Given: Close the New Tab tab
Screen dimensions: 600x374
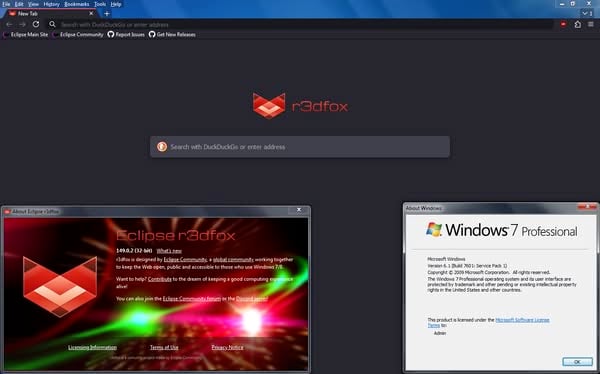Looking at the screenshot, I should tap(91, 13).
